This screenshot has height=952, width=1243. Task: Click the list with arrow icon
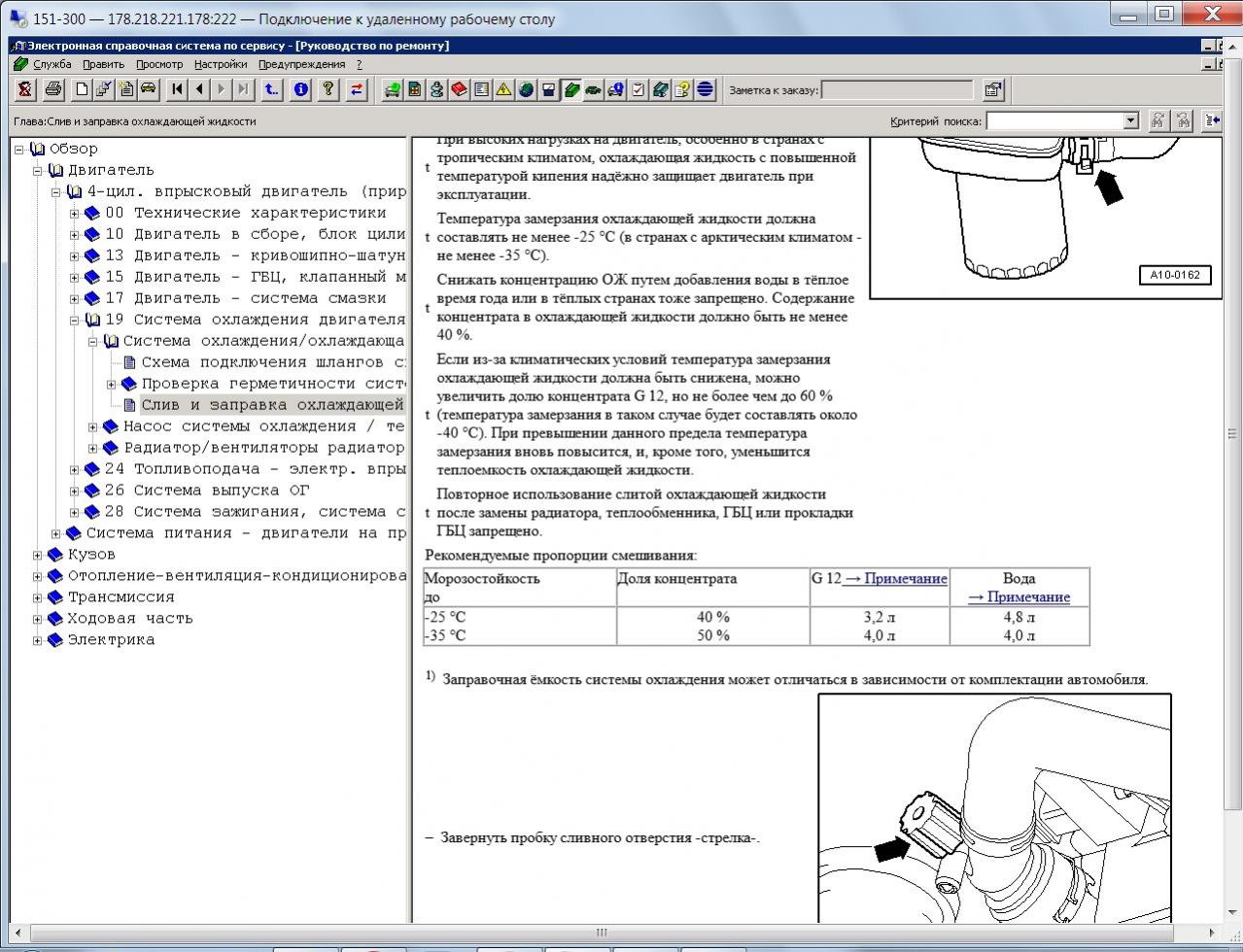coord(1212,120)
